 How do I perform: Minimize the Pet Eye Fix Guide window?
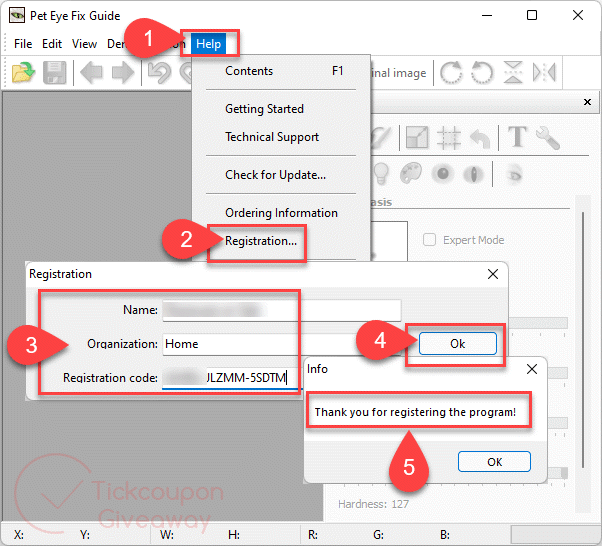click(487, 15)
